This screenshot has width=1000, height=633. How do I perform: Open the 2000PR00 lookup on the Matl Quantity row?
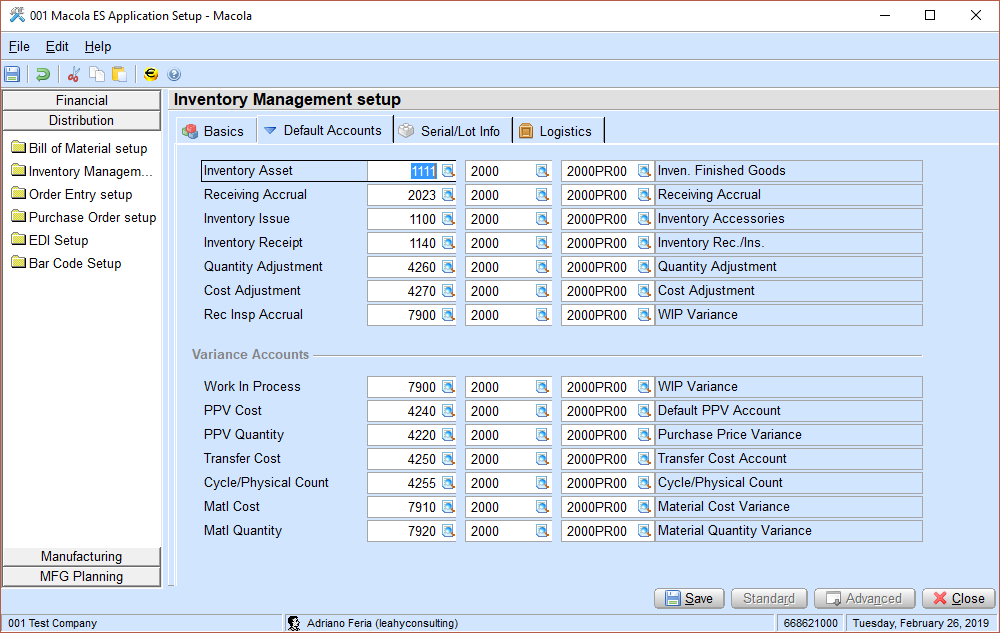point(644,531)
